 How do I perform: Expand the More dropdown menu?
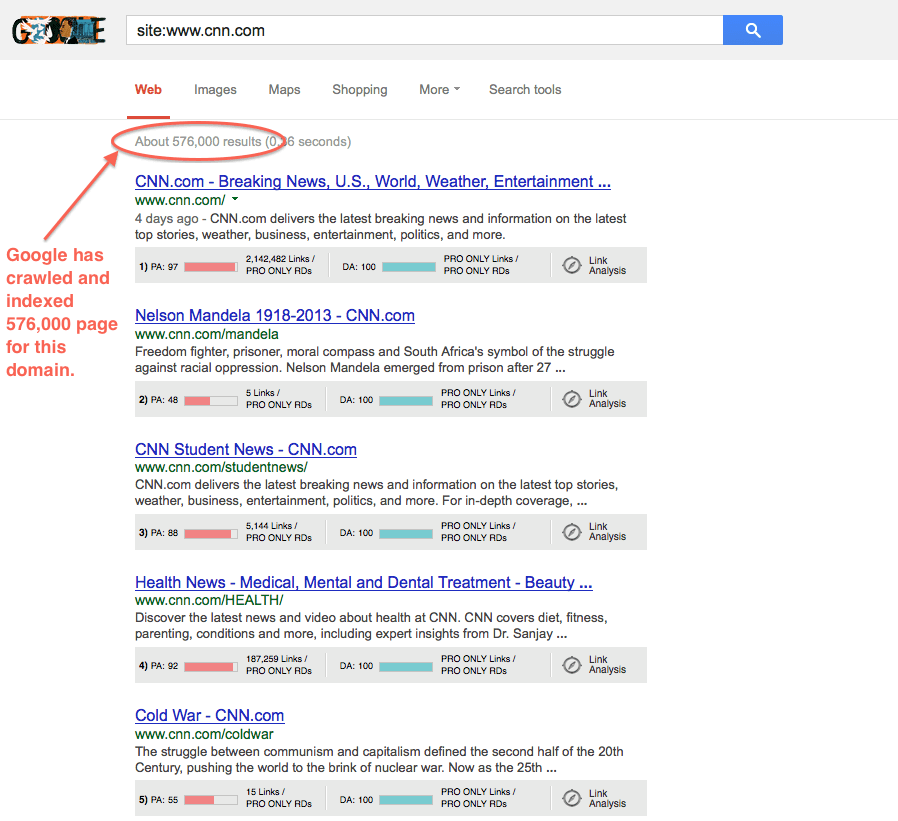[439, 90]
